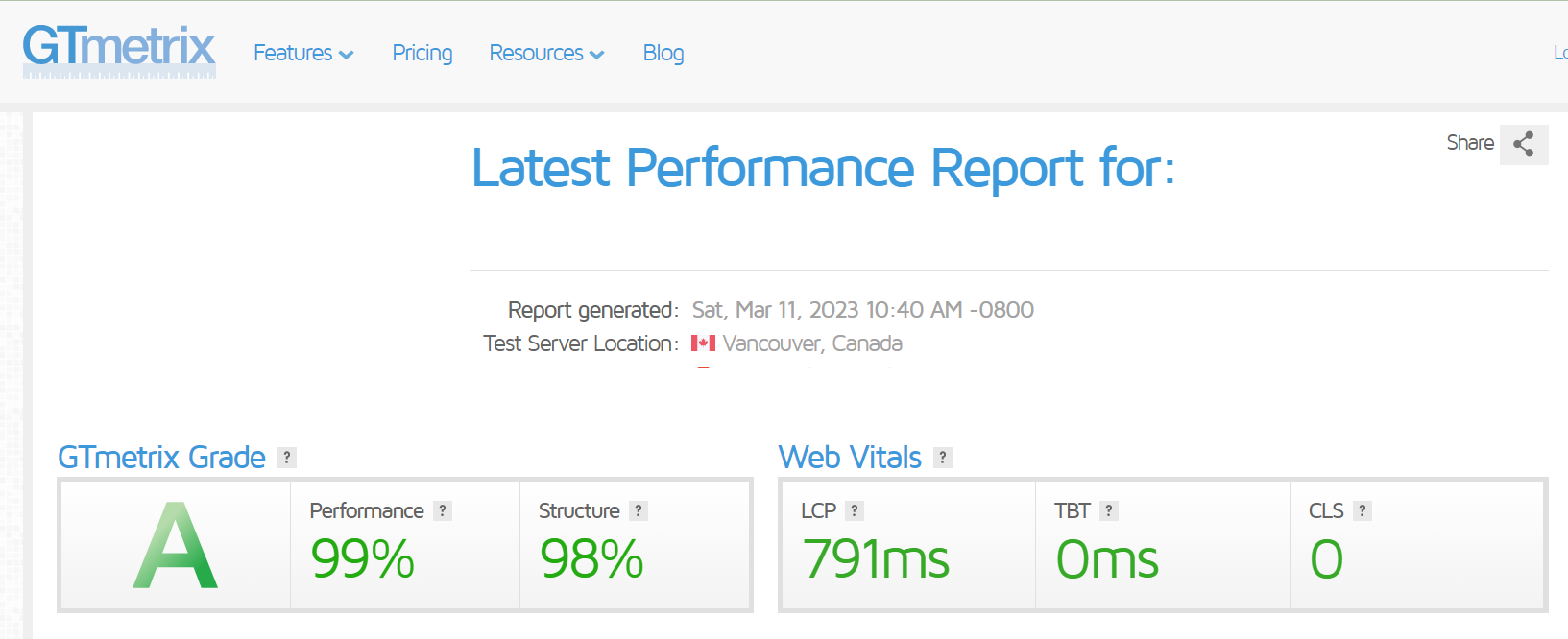
Task: Click the large A grade letter
Action: pyautogui.click(x=176, y=546)
